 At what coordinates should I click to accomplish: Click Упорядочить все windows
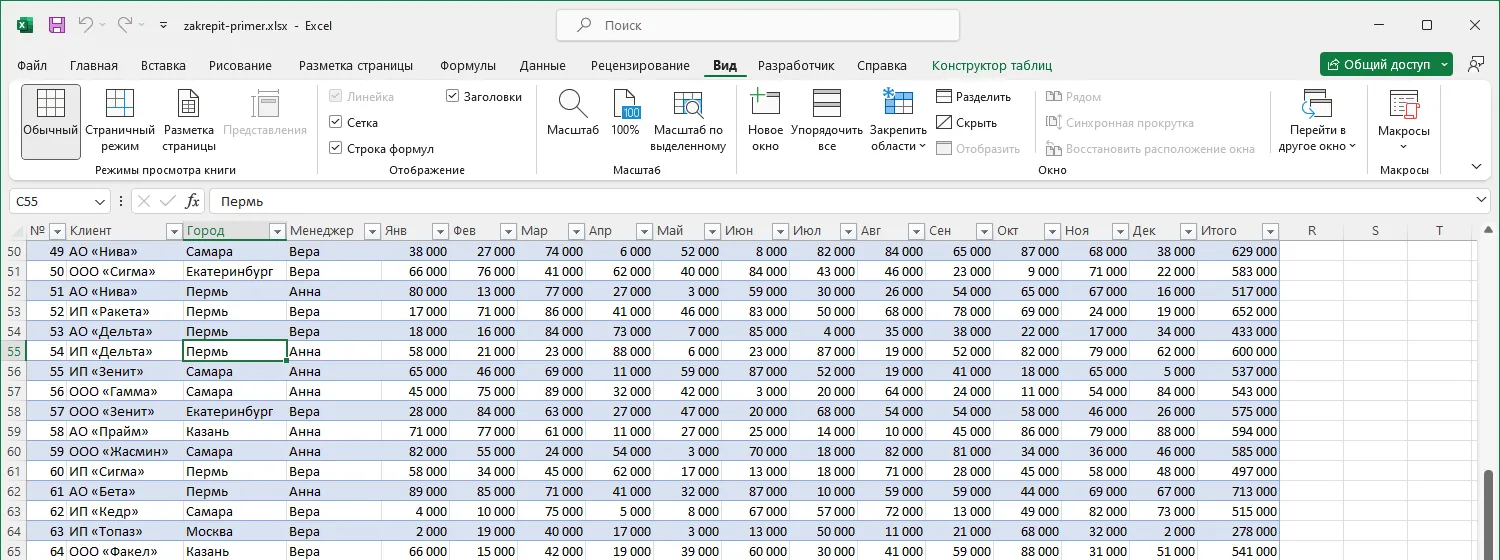826,122
